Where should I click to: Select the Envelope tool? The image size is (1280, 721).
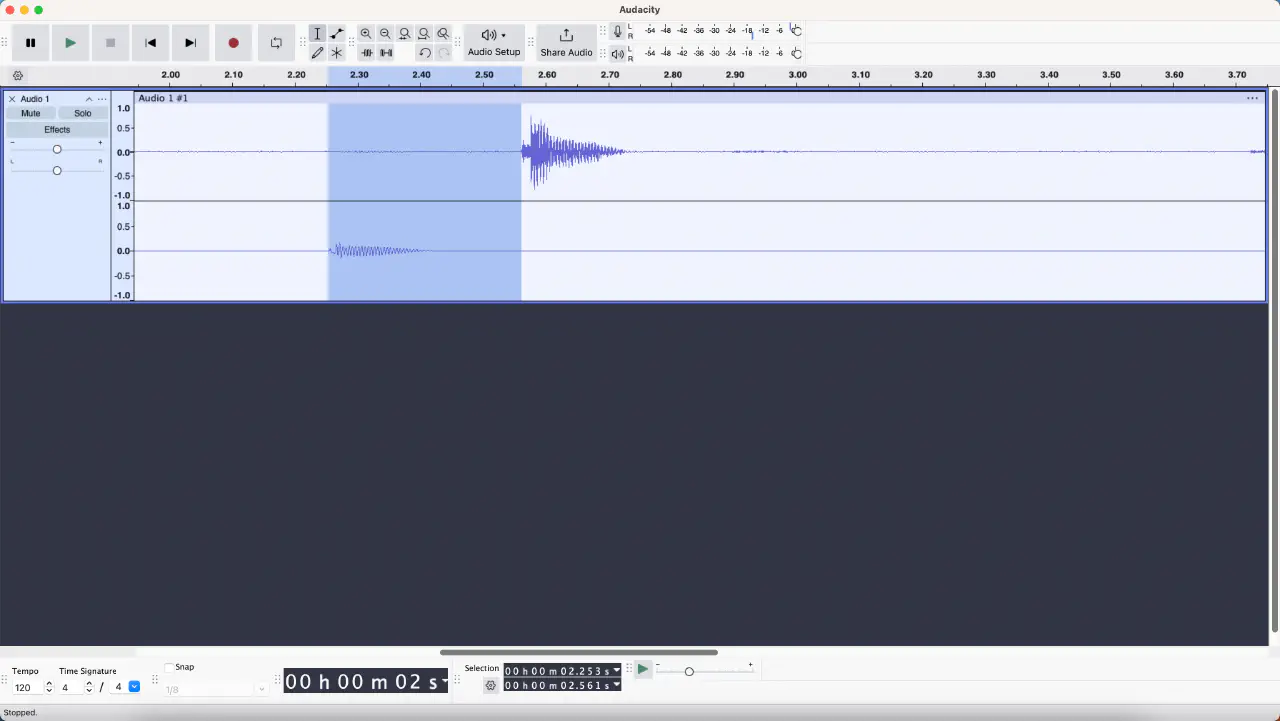(x=337, y=34)
